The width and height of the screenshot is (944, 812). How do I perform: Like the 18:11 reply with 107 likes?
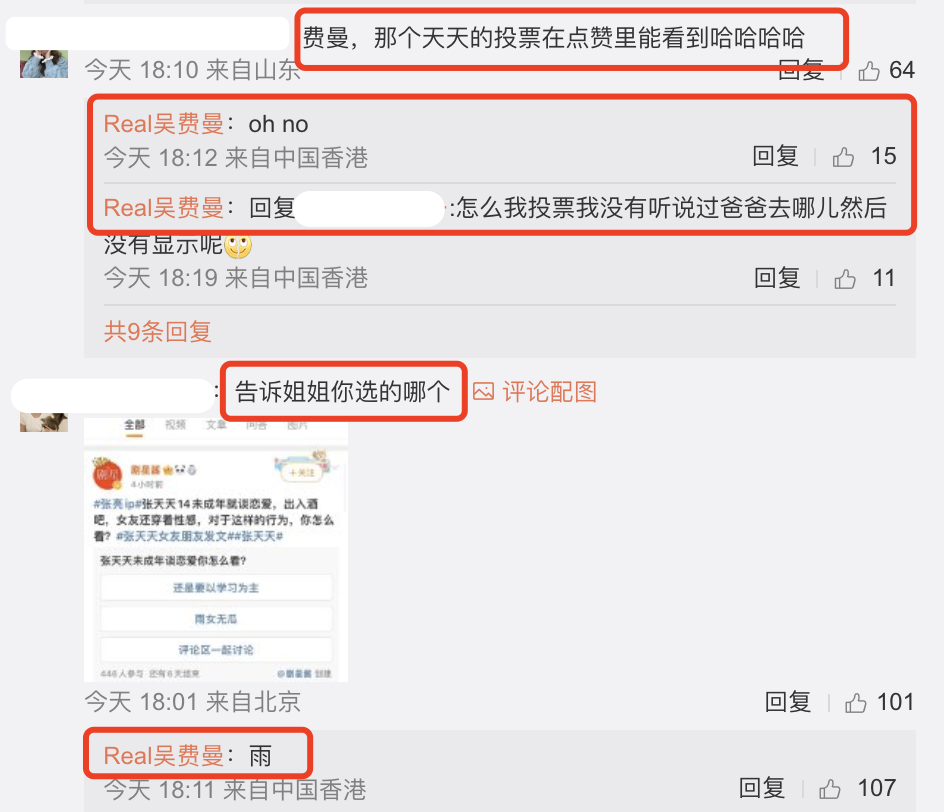pos(829,789)
